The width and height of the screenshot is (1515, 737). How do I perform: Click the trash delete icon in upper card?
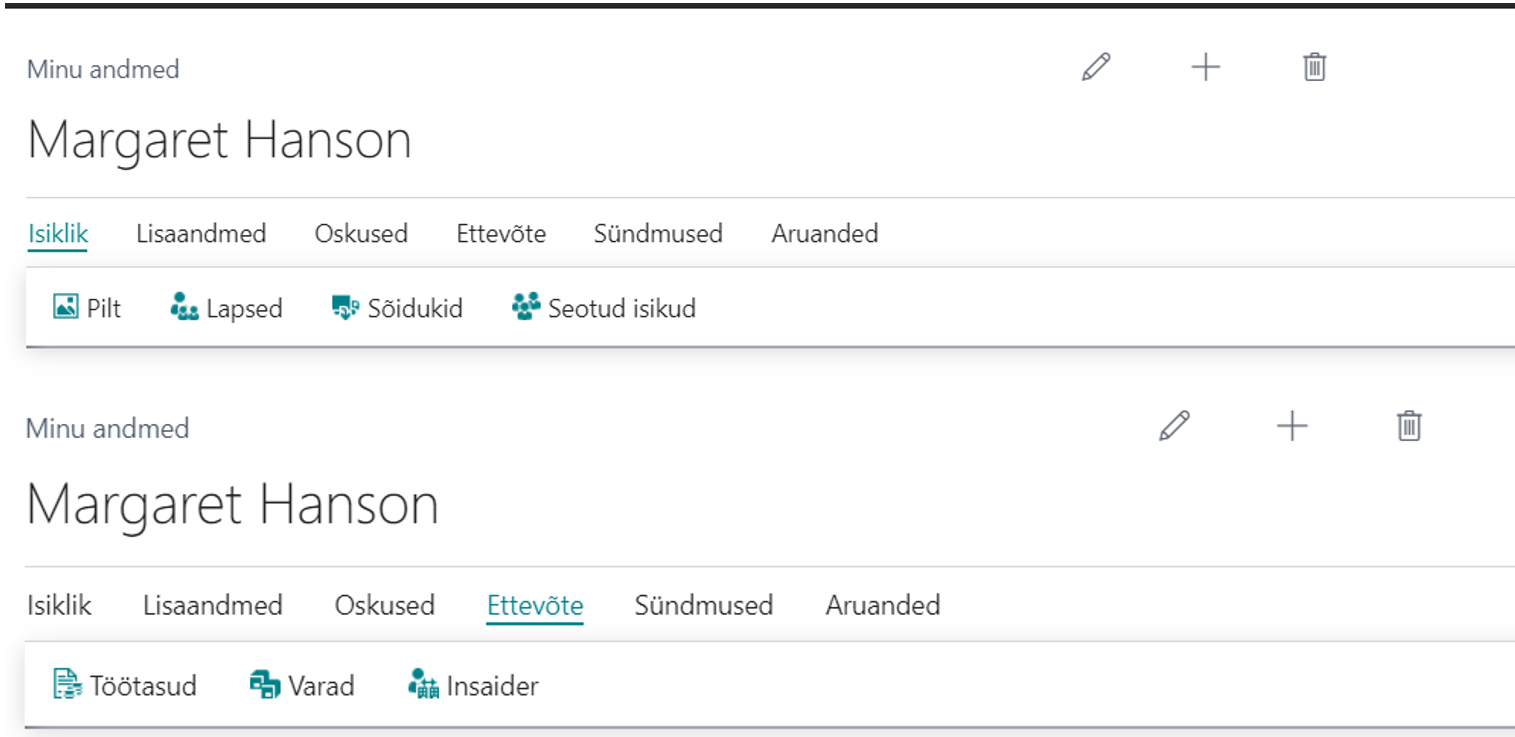[1314, 67]
